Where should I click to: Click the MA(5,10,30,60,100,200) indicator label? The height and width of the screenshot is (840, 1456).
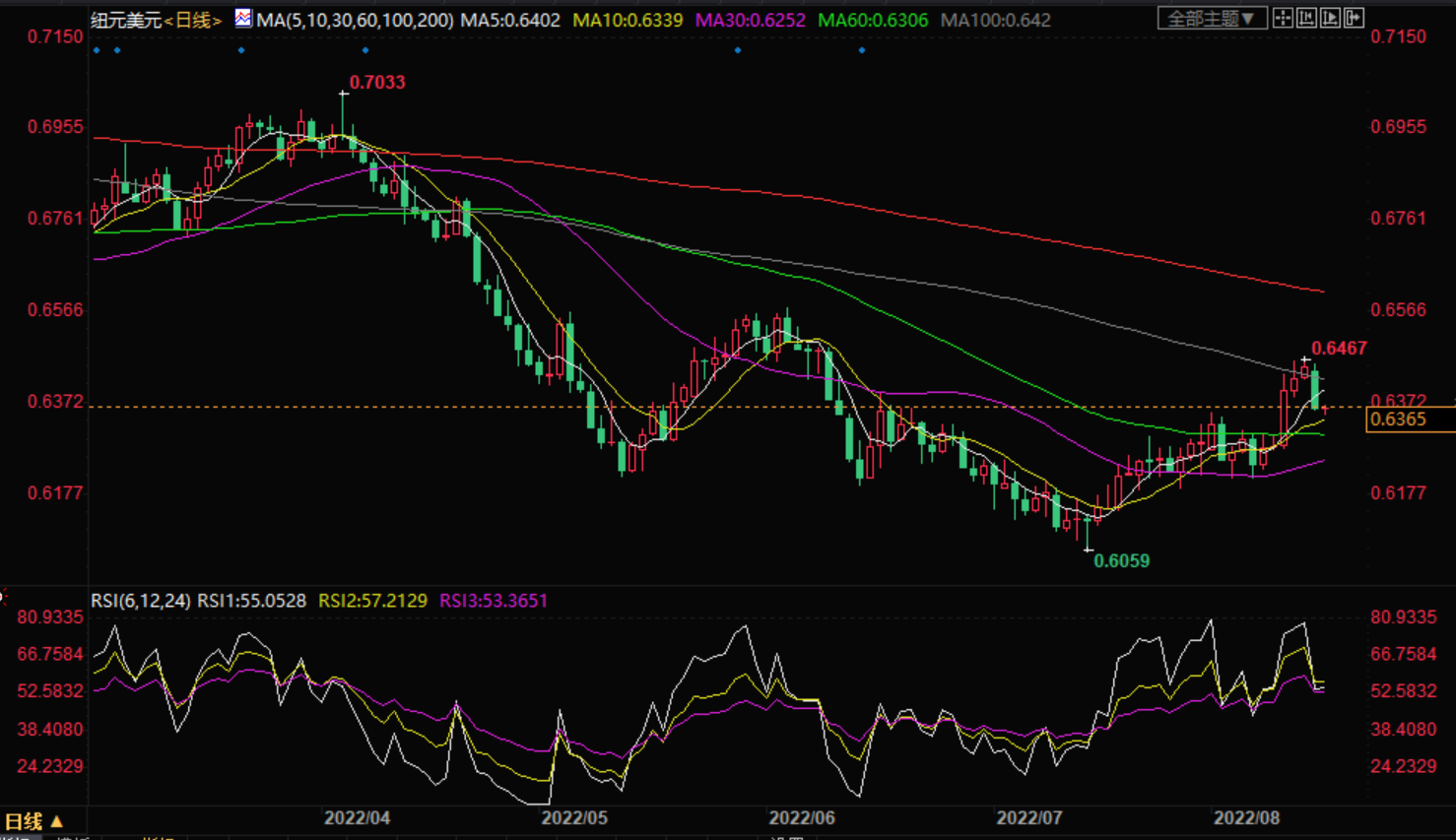(x=355, y=20)
